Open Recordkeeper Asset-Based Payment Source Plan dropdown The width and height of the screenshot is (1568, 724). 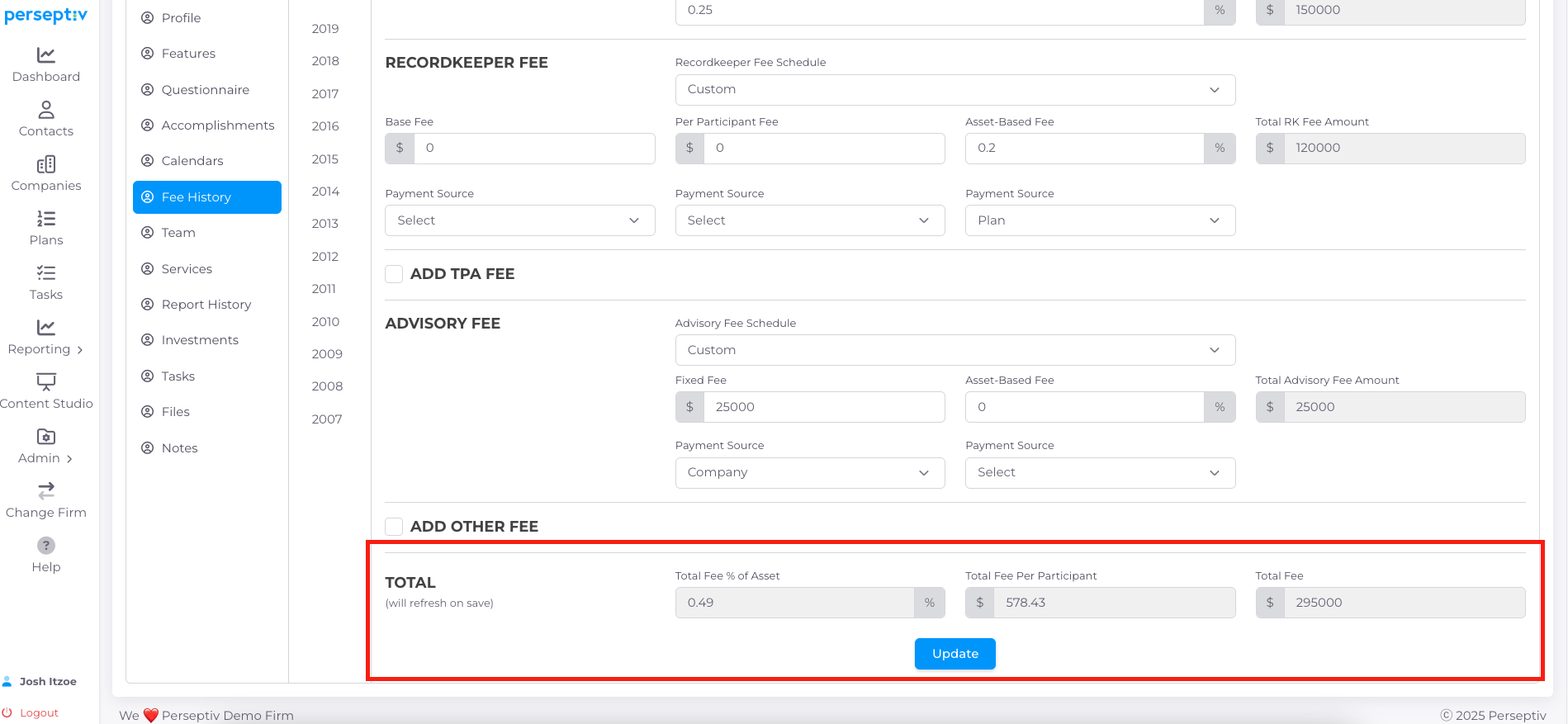click(x=1101, y=220)
